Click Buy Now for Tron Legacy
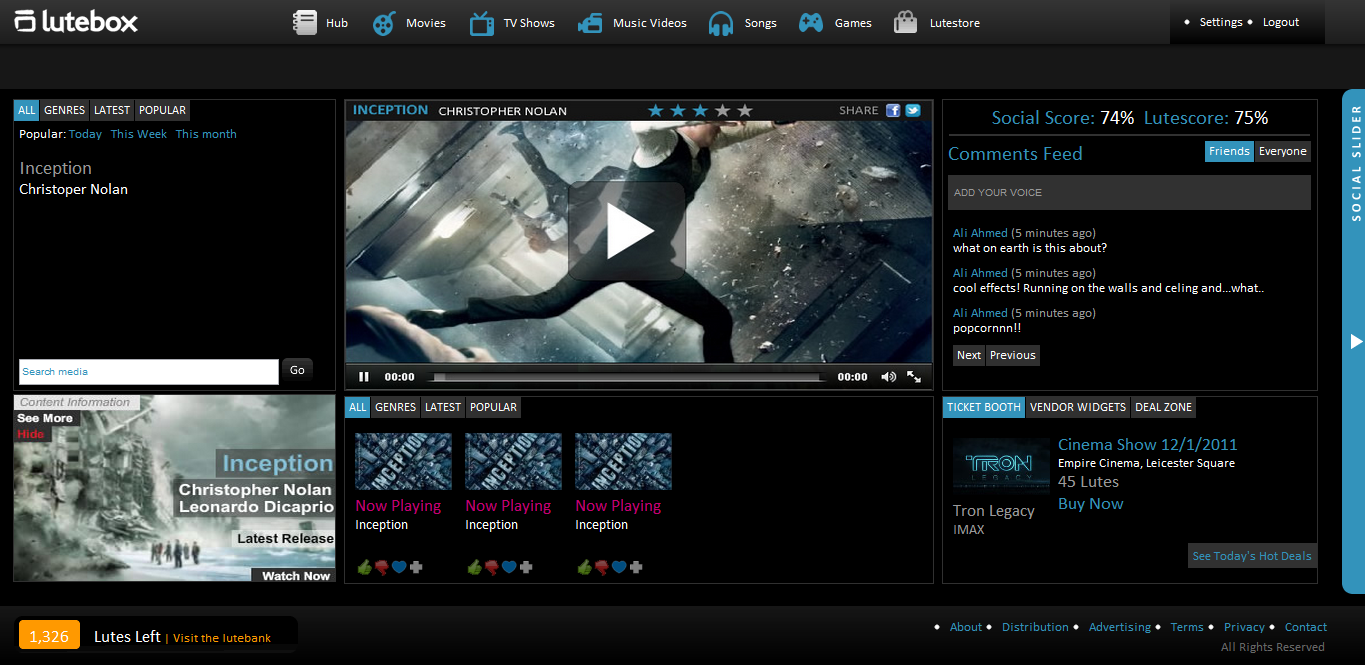Screen dimensions: 1365x665 pyautogui.click(x=1090, y=504)
